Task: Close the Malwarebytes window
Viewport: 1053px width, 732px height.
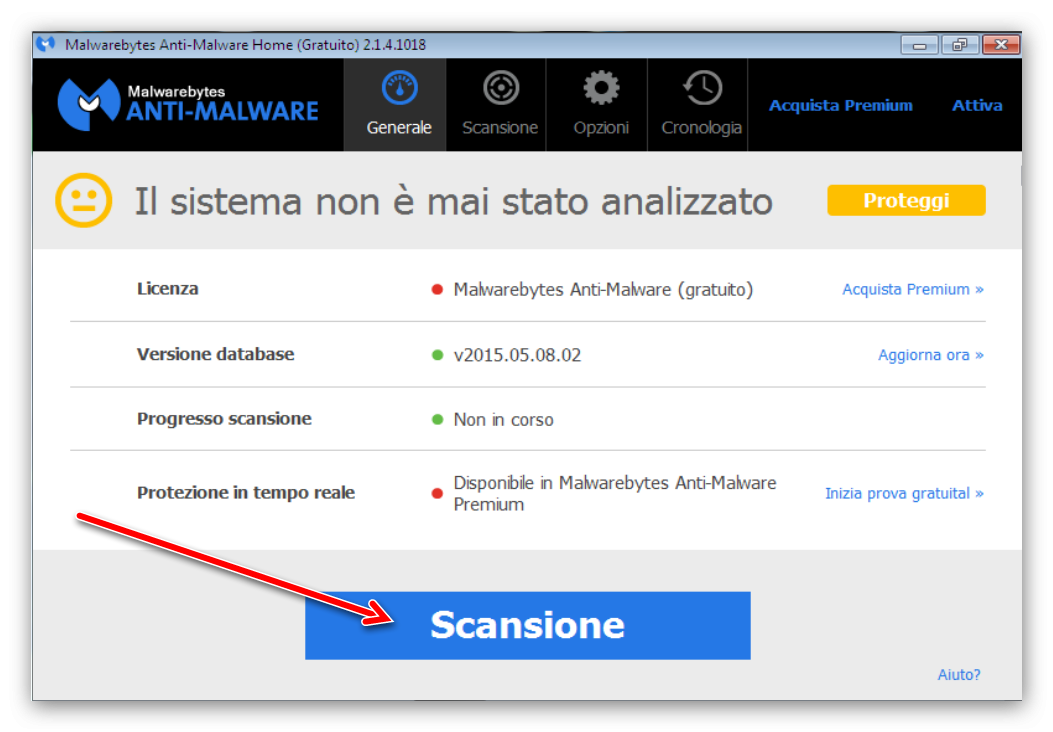Action: point(1001,45)
